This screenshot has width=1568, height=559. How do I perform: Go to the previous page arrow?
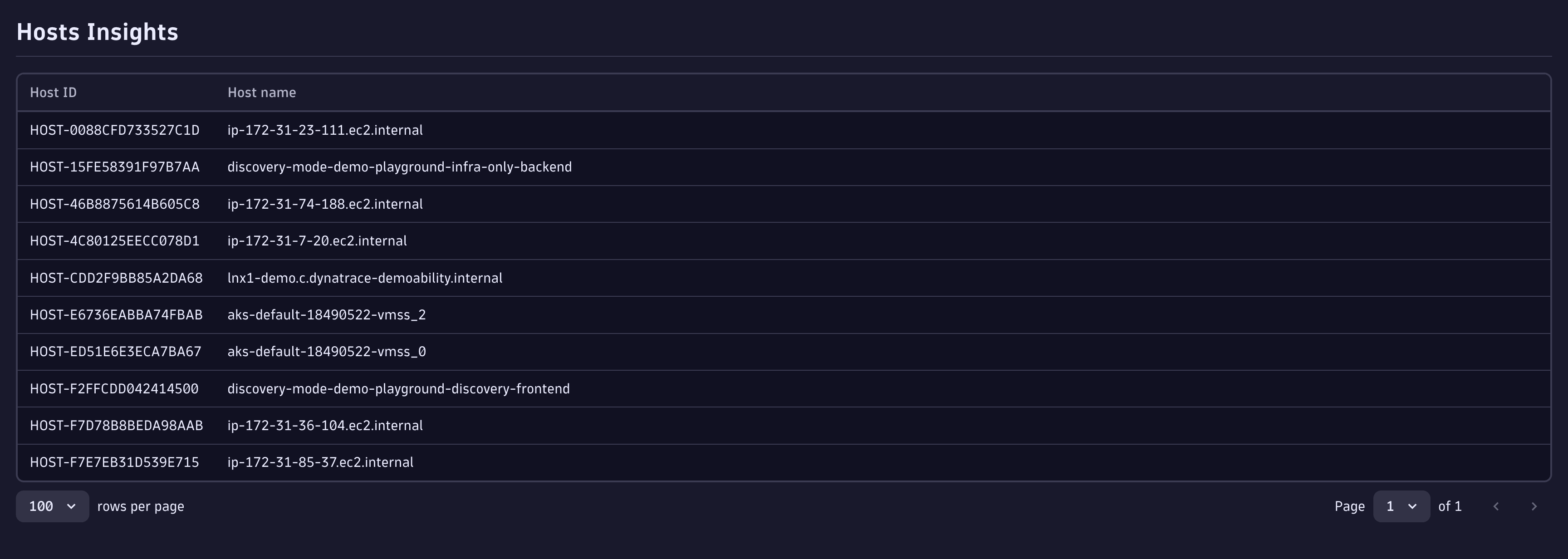point(1496,507)
